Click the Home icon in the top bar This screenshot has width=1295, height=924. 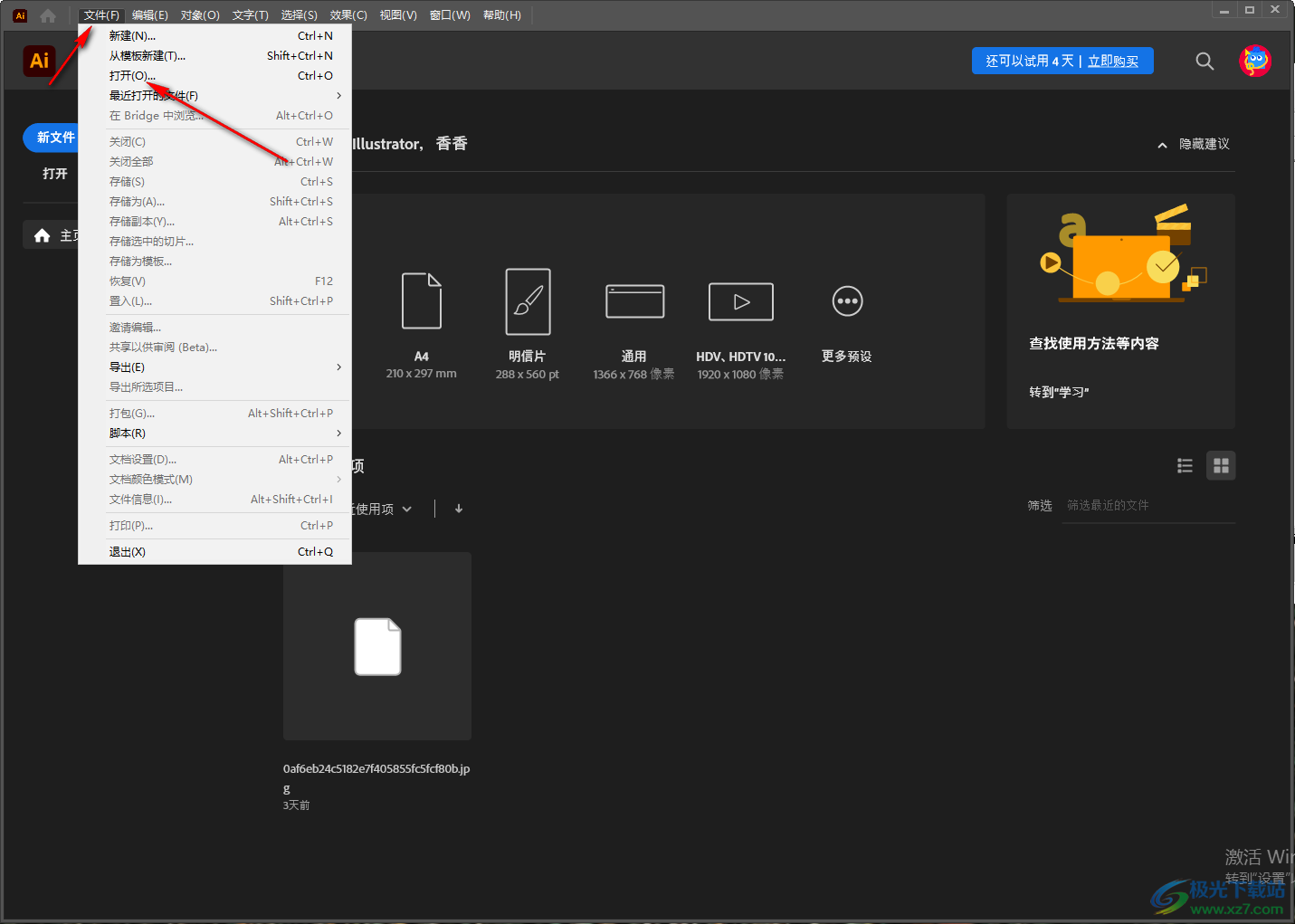point(48,15)
